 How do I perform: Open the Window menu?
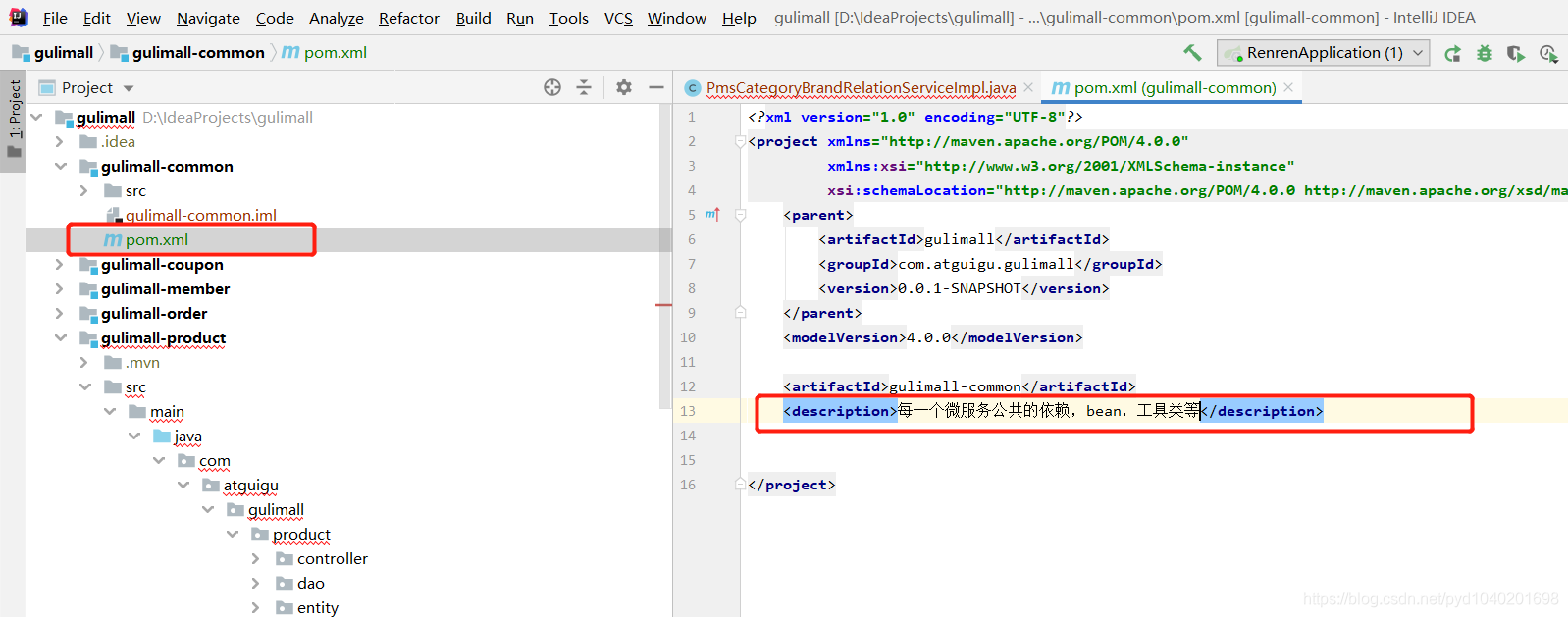[676, 18]
